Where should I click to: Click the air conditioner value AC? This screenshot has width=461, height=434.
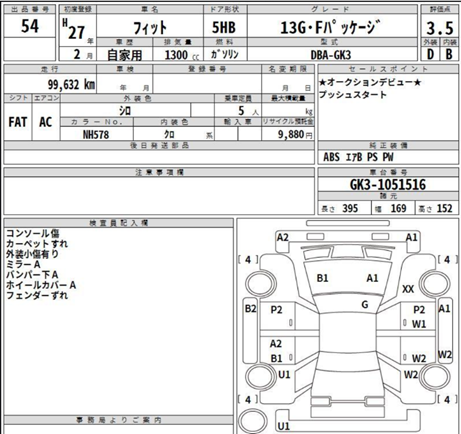46,122
